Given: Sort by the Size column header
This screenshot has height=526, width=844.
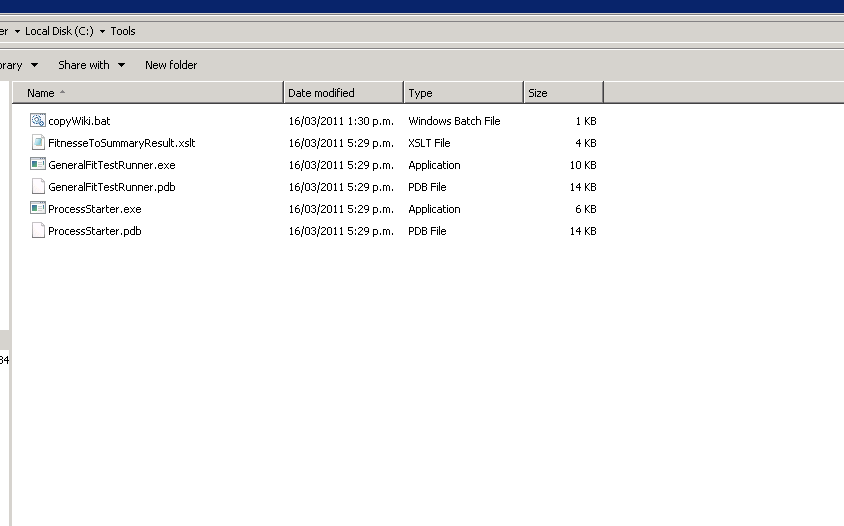Looking at the screenshot, I should click(x=564, y=93).
